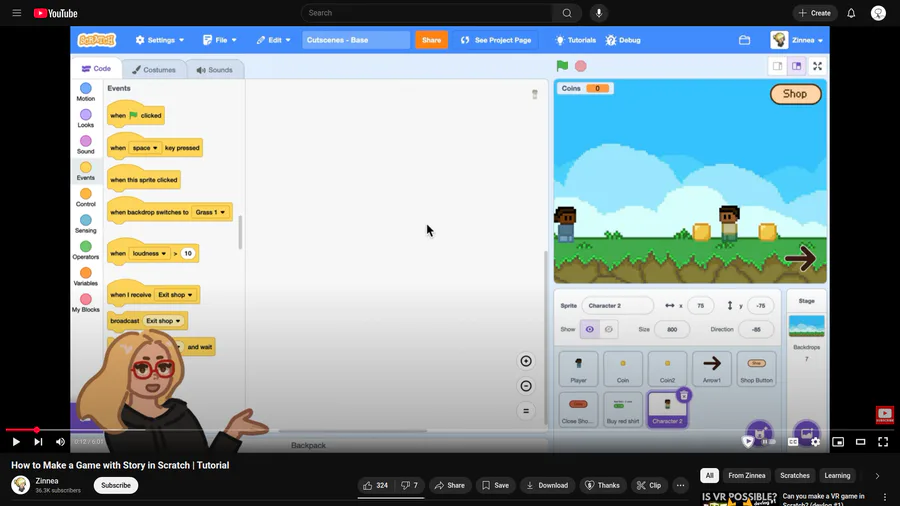This screenshot has height=506, width=900.
Task: Reset workspace zoom with equals button
Action: [x=526, y=411]
